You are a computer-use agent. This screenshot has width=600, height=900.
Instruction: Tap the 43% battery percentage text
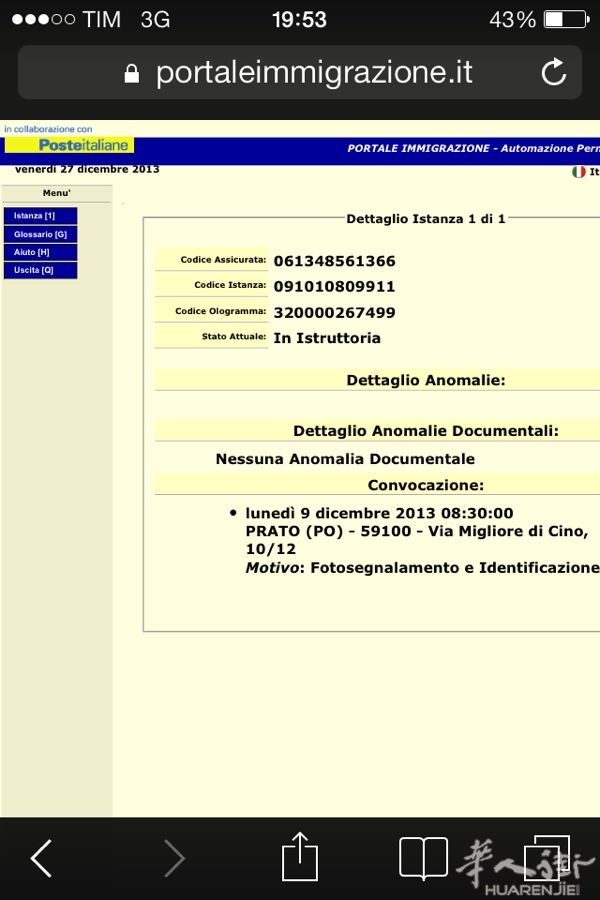click(512, 20)
